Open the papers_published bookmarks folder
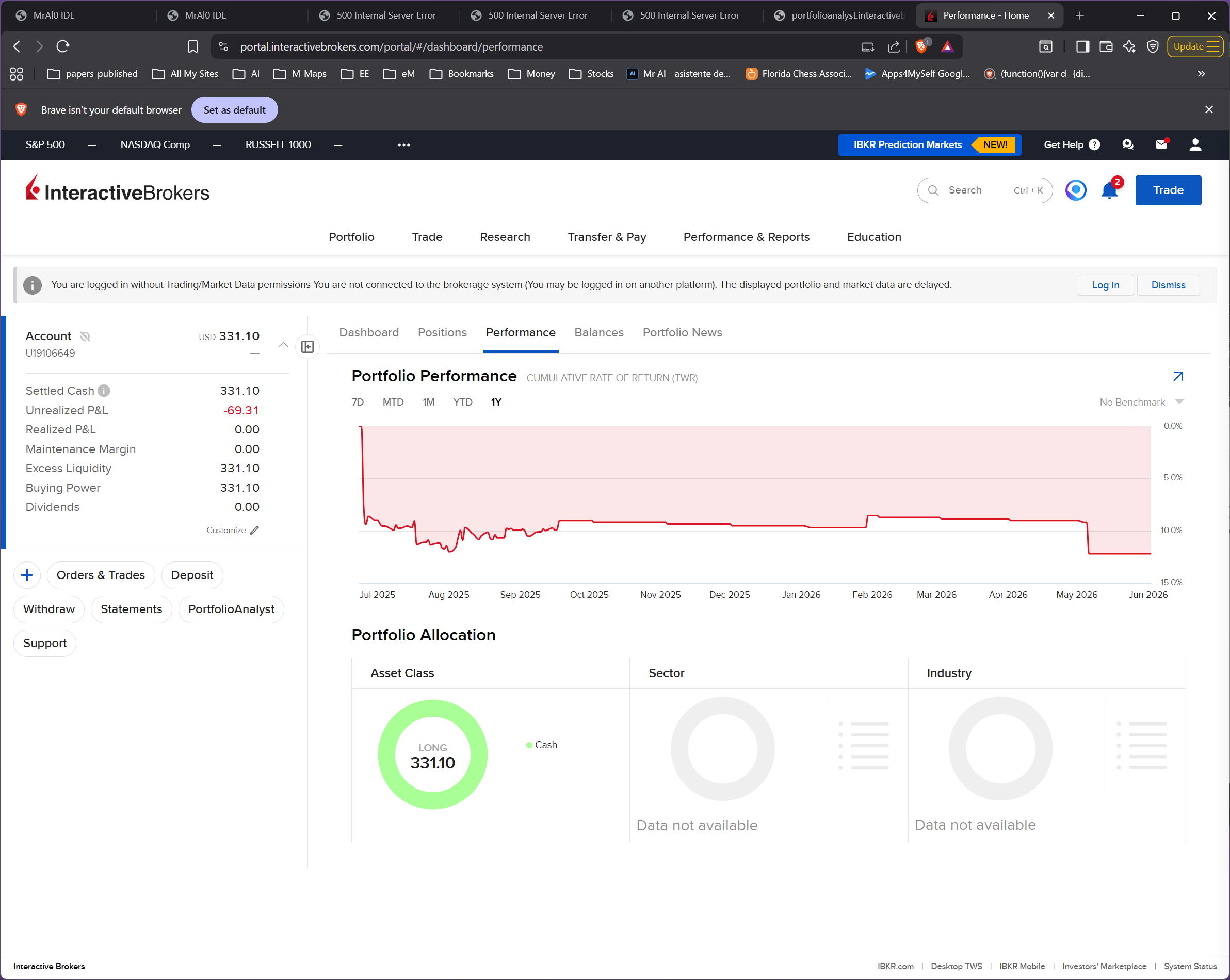Screen dimensions: 1230x980 click(x=92, y=74)
